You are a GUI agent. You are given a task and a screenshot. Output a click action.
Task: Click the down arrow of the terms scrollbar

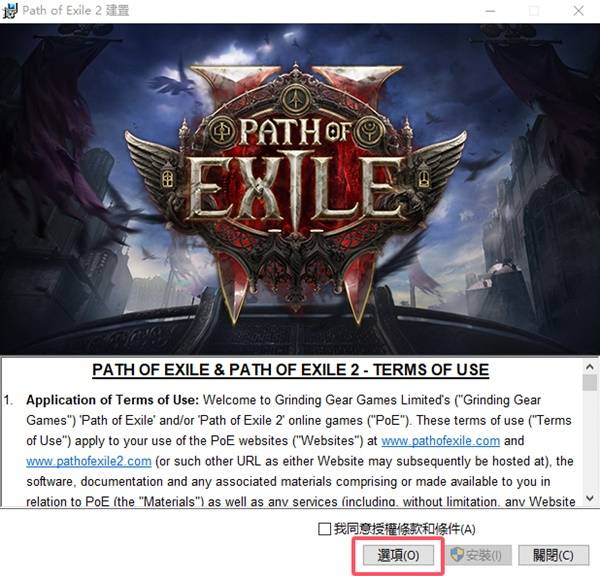(590, 498)
